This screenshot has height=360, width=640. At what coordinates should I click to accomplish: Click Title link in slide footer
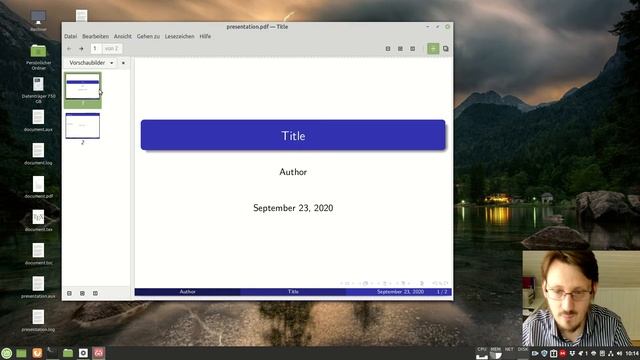pos(293,292)
